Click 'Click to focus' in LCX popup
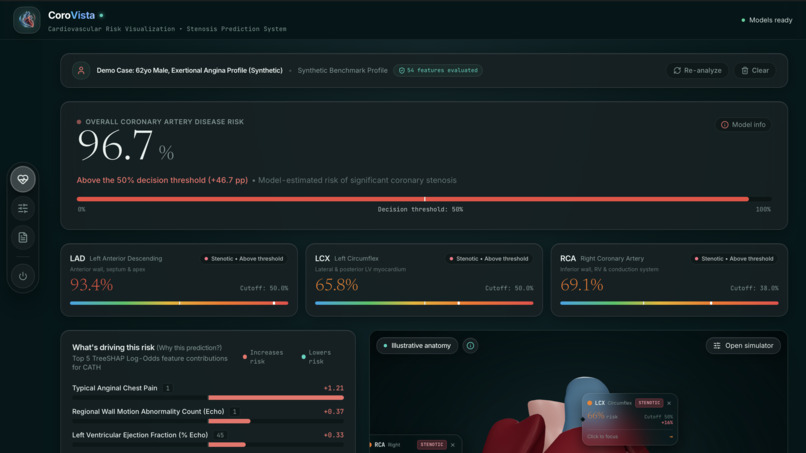This screenshot has width=806, height=453. (602, 437)
